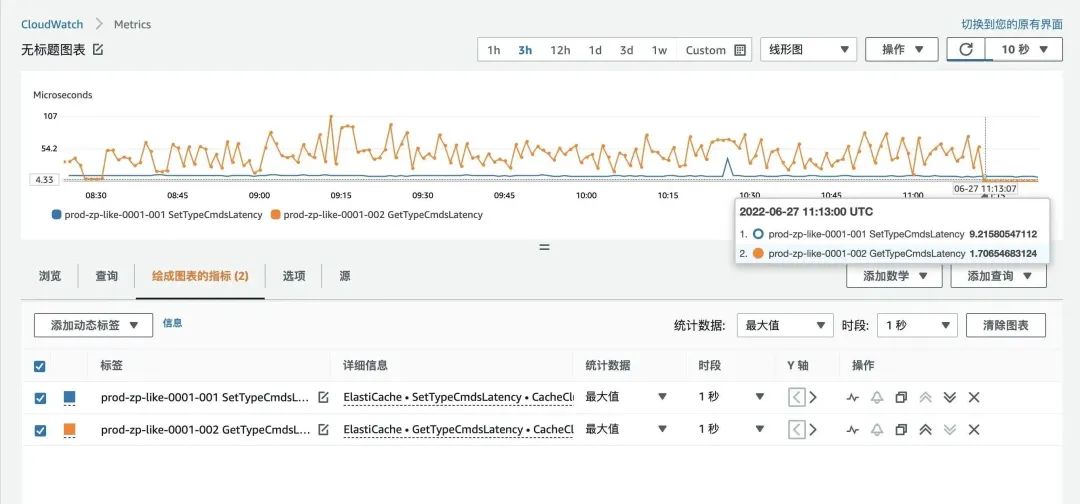Move SetTypeCmdsLatency row down
1080x504 pixels.
click(x=950, y=397)
